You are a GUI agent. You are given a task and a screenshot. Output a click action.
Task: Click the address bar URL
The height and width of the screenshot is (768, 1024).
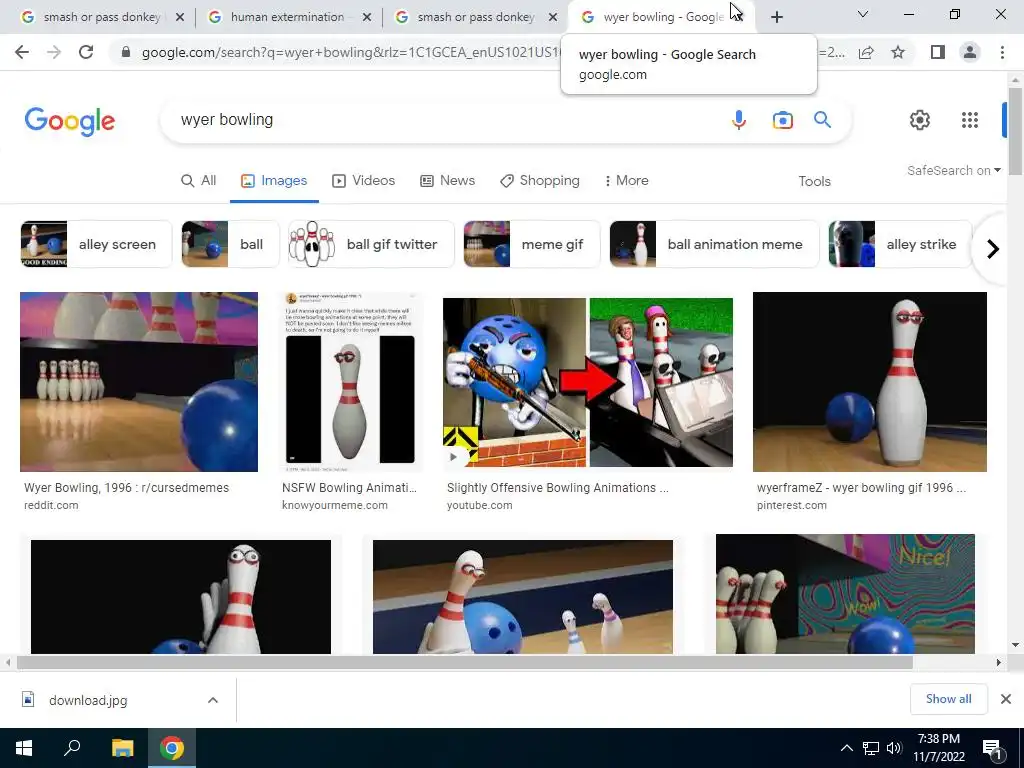tap(349, 52)
